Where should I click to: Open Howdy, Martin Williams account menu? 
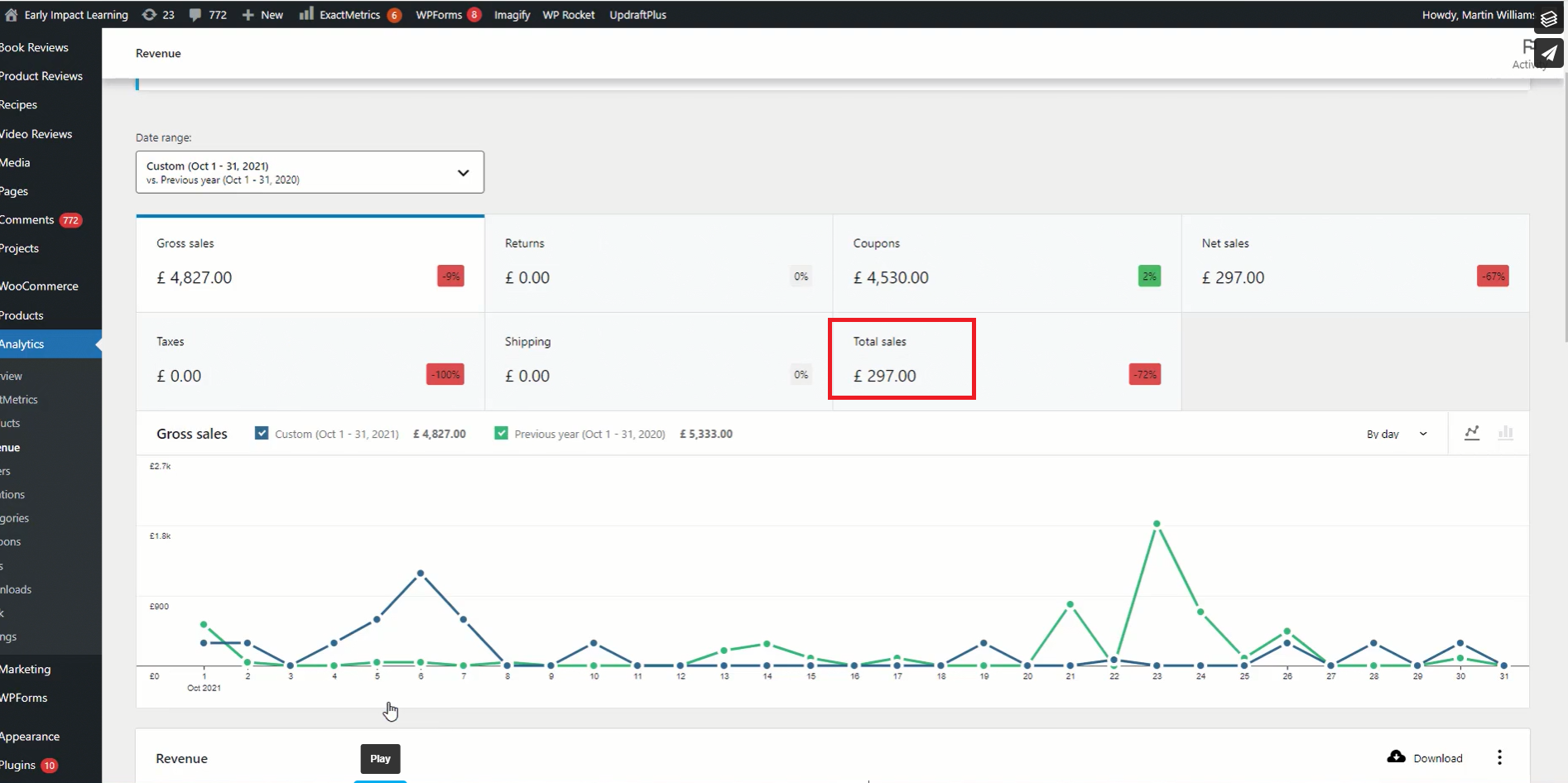pos(1478,15)
